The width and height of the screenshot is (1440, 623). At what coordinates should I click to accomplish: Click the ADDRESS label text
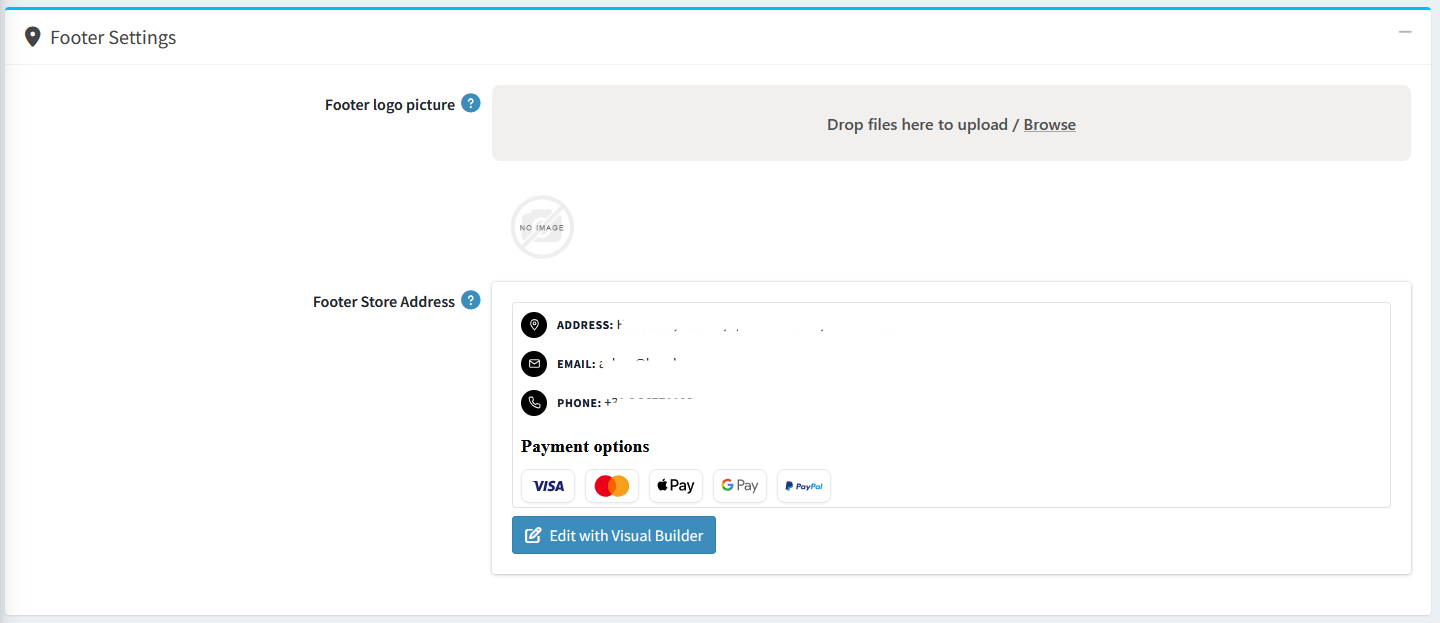tap(584, 325)
